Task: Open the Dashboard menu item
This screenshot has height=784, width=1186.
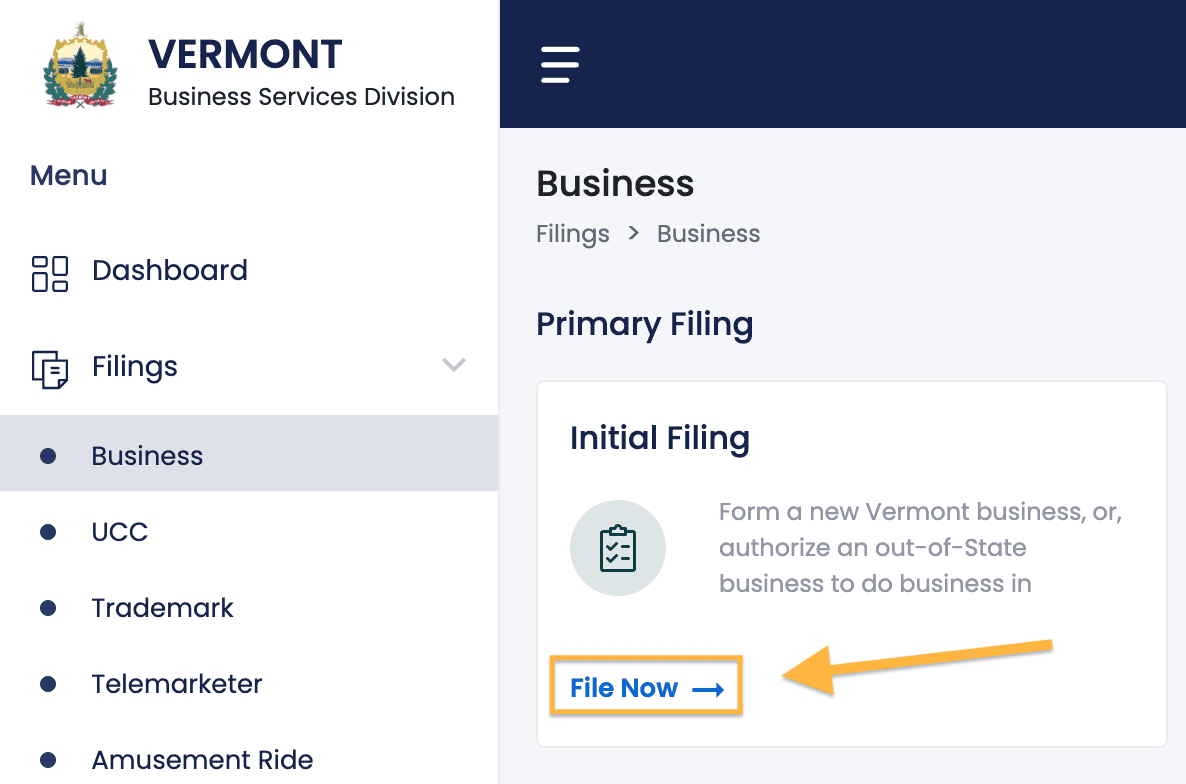Action: pos(170,271)
